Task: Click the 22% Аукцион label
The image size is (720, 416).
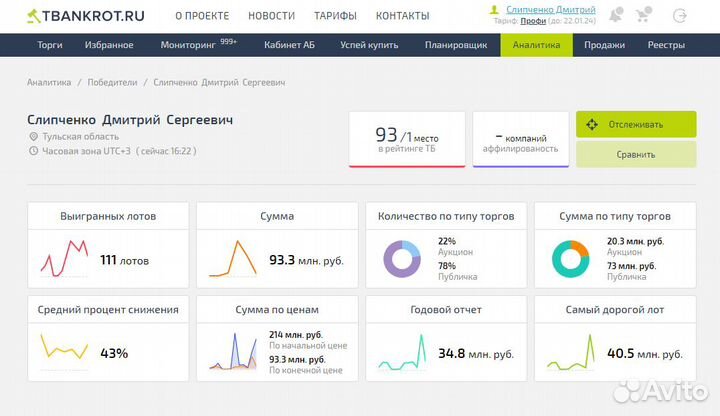Action: pyautogui.click(x=455, y=246)
